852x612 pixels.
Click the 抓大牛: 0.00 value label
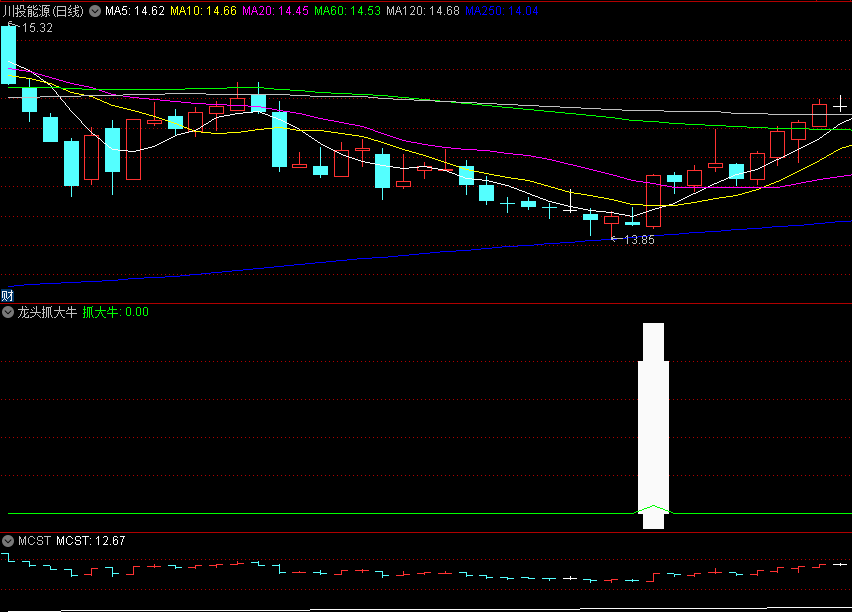click(x=116, y=312)
